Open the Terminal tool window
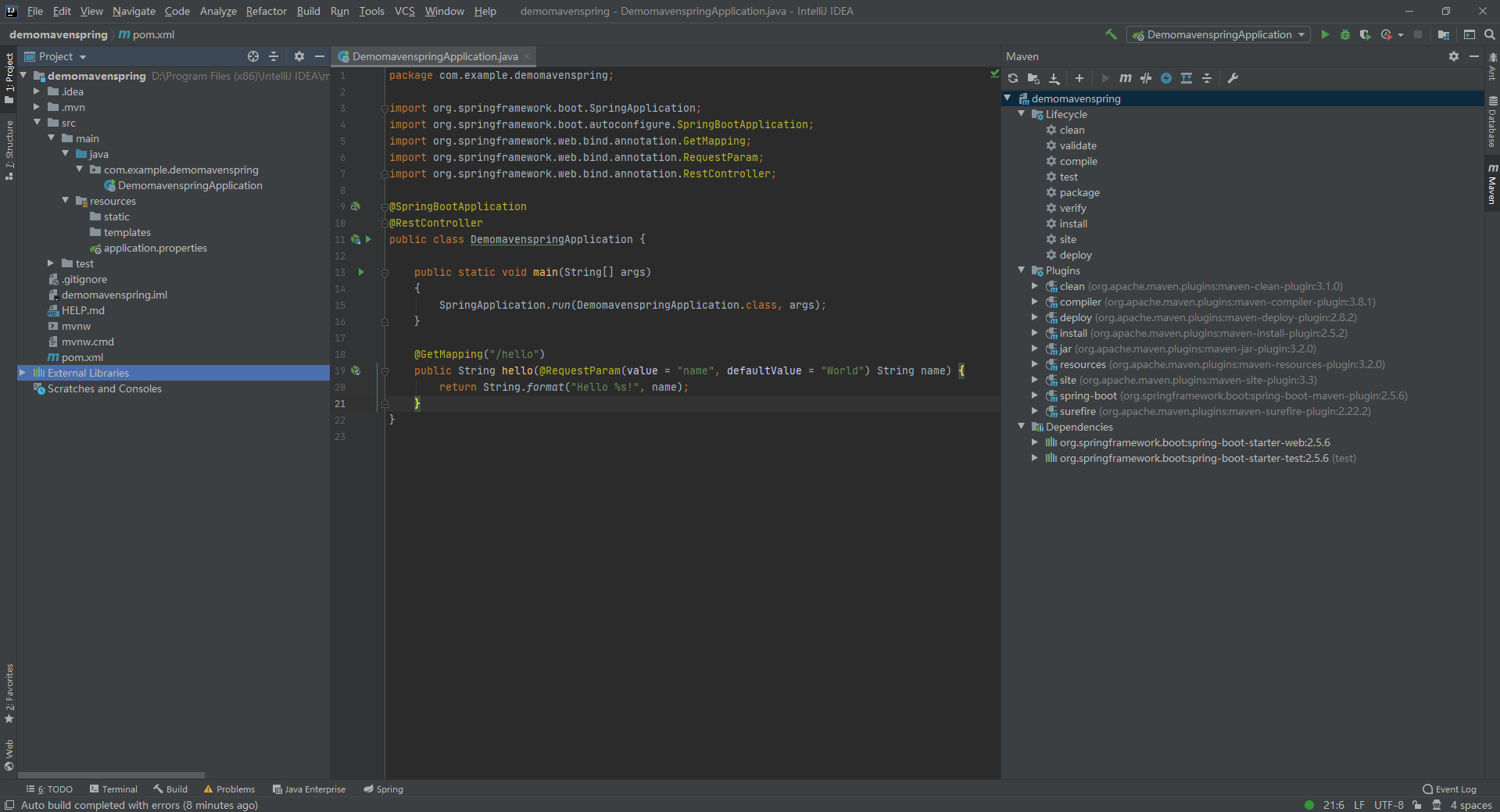The width and height of the screenshot is (1500, 812). pos(113,789)
